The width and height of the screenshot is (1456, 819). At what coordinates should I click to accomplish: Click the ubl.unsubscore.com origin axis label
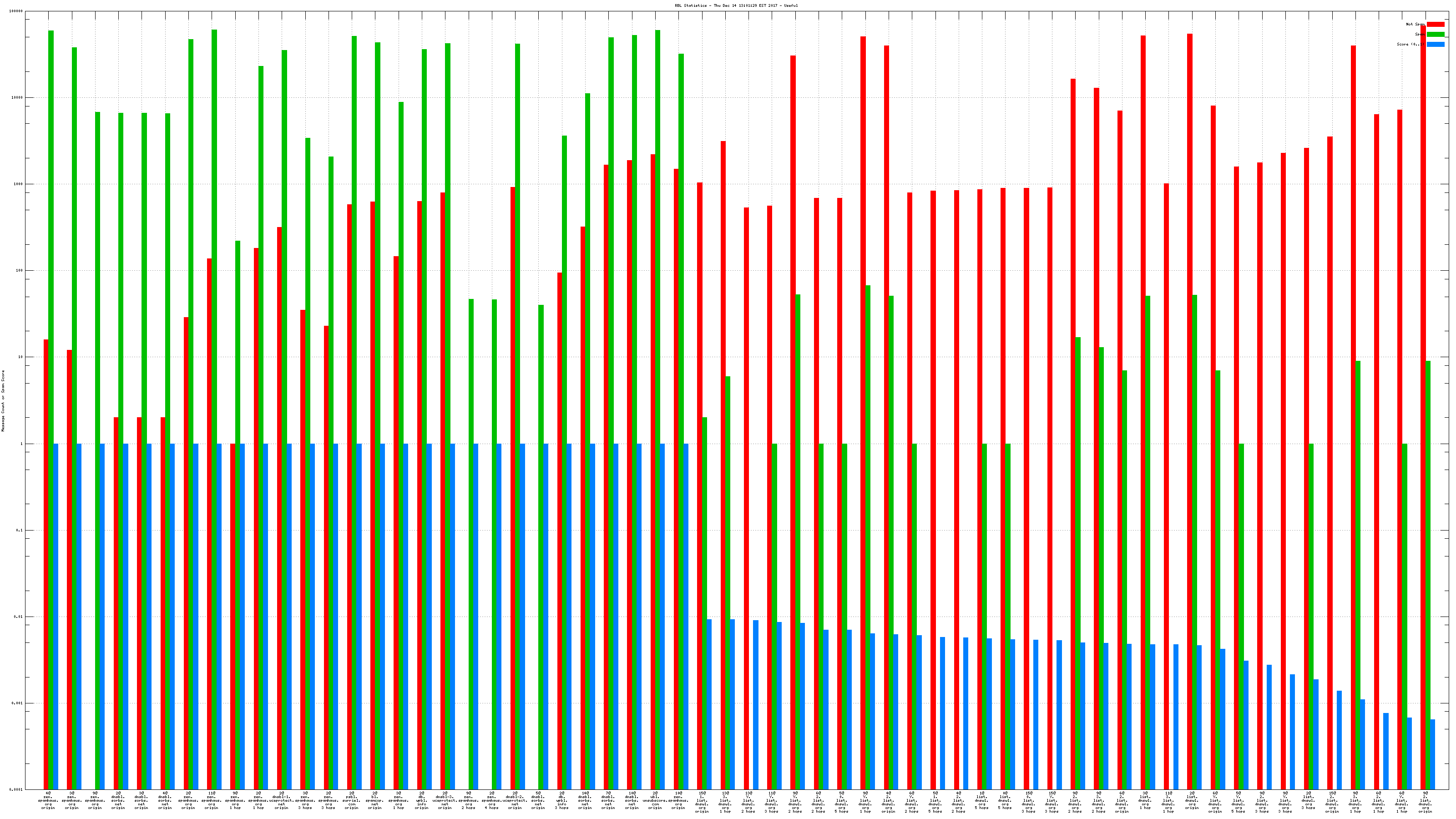click(655, 800)
